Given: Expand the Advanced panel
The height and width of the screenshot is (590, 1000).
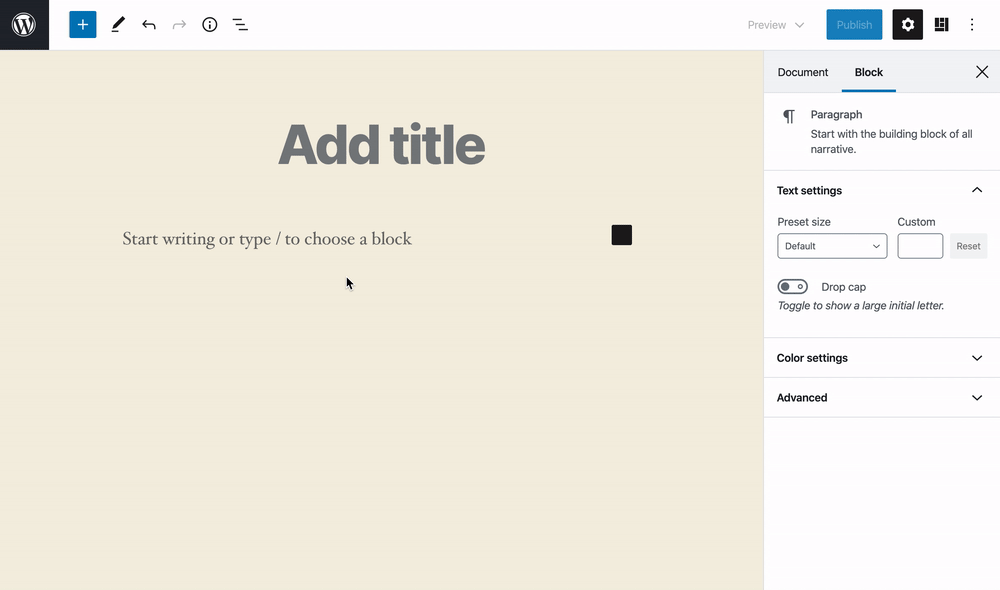Looking at the screenshot, I should pyautogui.click(x=881, y=397).
